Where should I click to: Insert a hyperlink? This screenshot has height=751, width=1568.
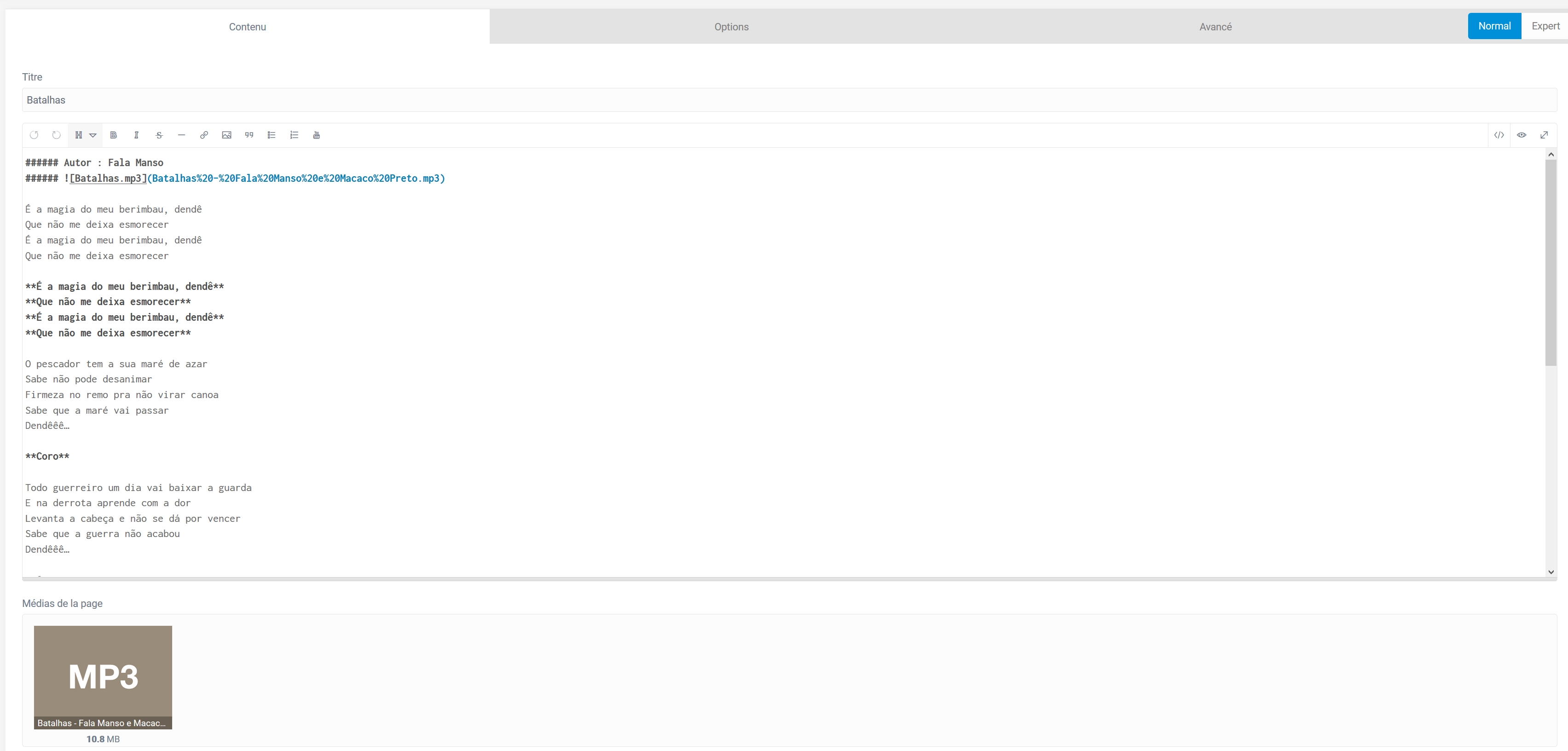[x=204, y=135]
